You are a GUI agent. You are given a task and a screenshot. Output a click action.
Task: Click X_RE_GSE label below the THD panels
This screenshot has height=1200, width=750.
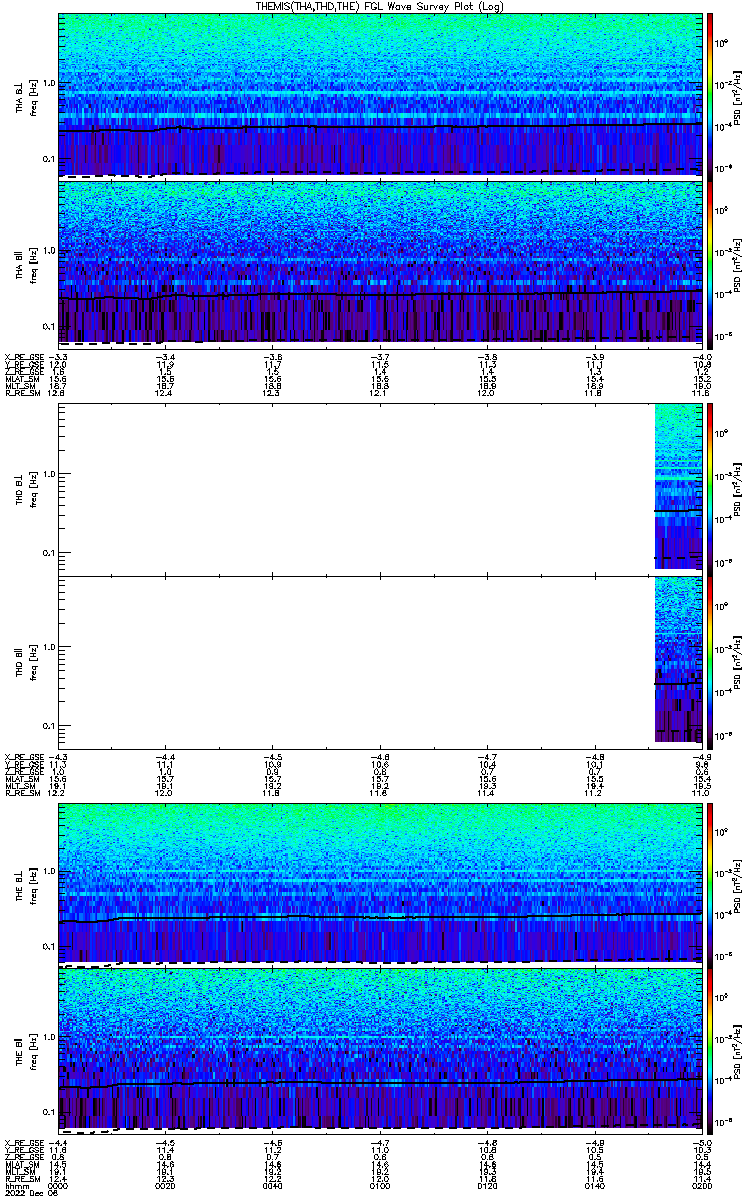(24, 758)
